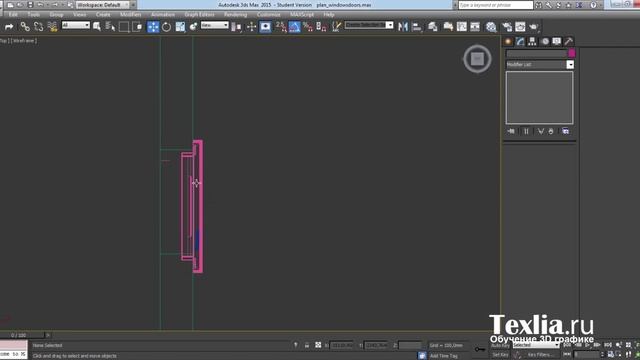The width and height of the screenshot is (640, 360).
Task: Click the Key Filters button
Action: tap(540, 355)
